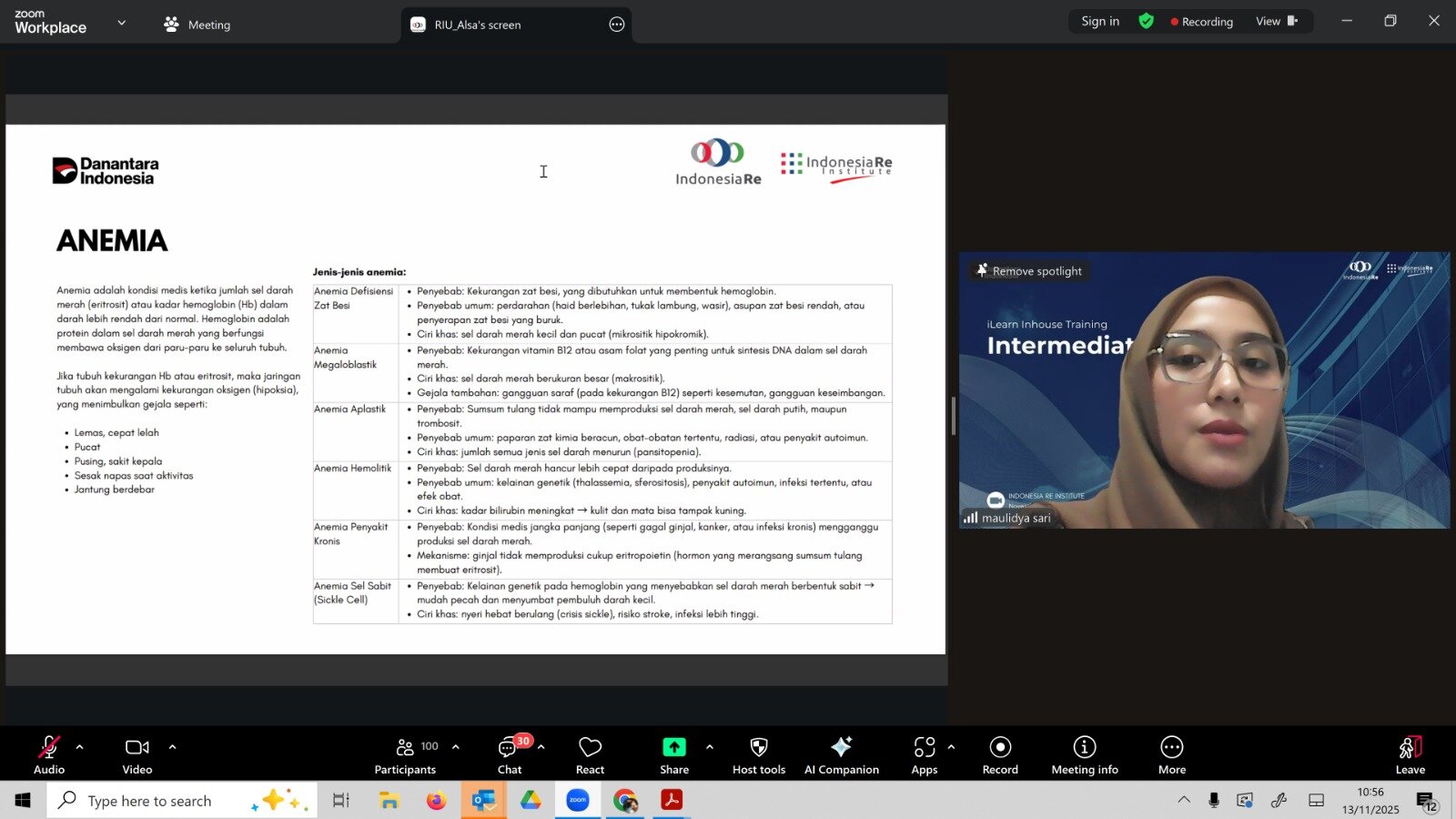Screen dimensions: 1456x819
Task: Switch to the Meeting tab
Action: [x=197, y=25]
